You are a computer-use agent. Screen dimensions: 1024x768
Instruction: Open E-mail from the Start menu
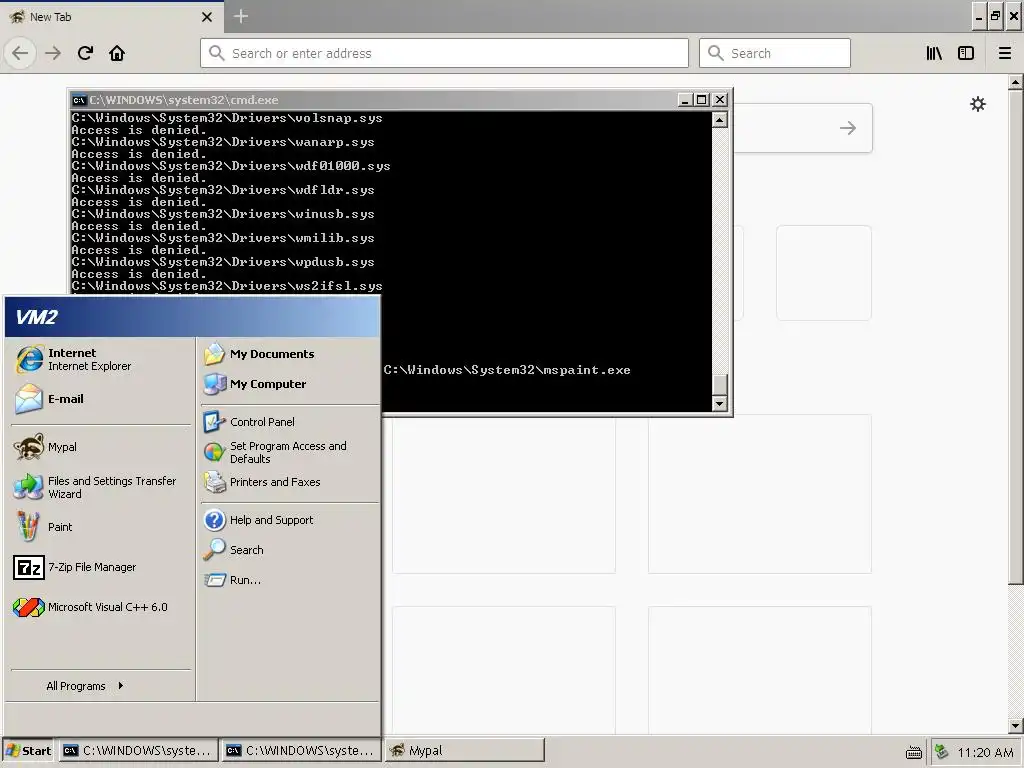pos(101,399)
